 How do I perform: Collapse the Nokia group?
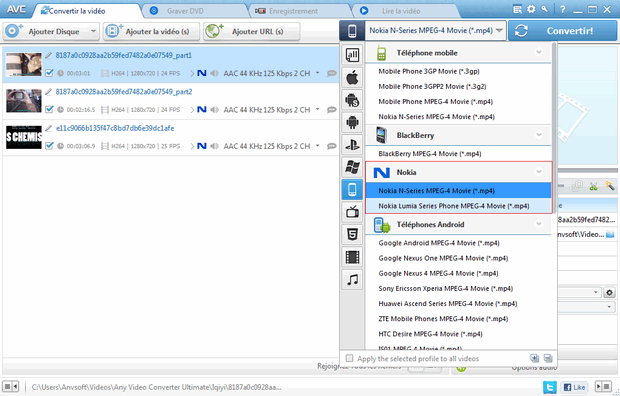point(539,172)
